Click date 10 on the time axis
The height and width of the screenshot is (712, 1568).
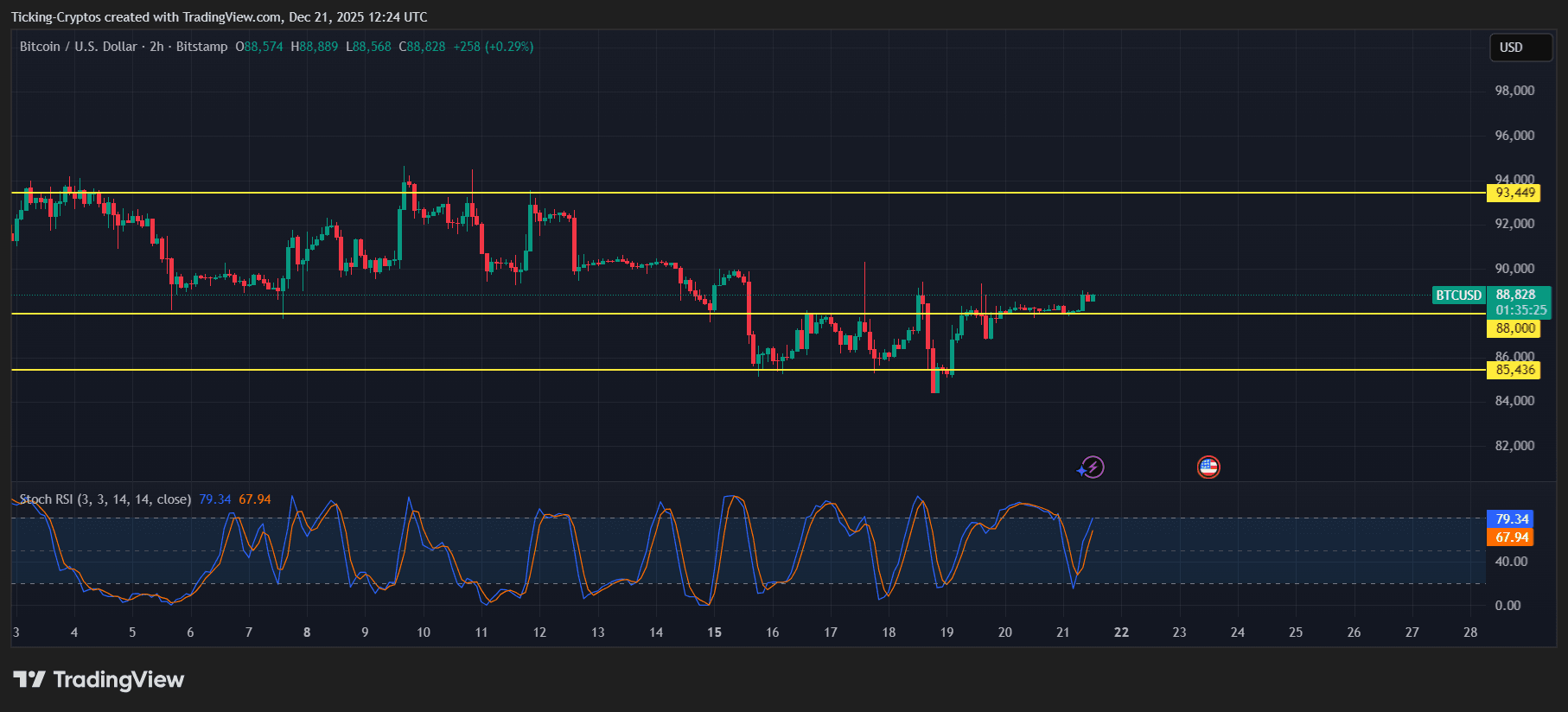pos(424,633)
